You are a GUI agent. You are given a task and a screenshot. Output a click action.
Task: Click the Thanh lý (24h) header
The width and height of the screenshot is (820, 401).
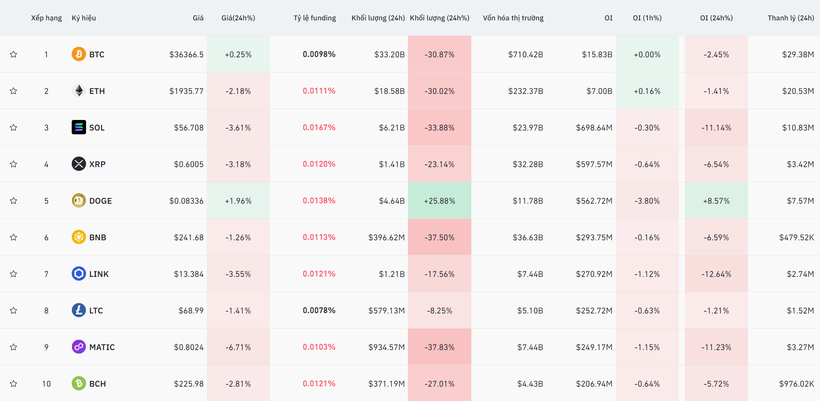coord(790,18)
